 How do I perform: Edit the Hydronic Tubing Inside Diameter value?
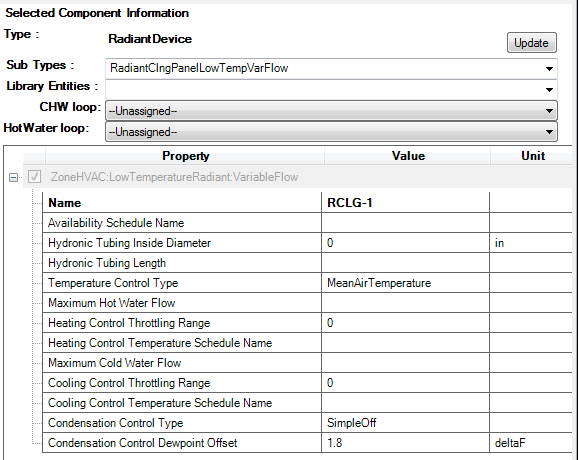405,243
